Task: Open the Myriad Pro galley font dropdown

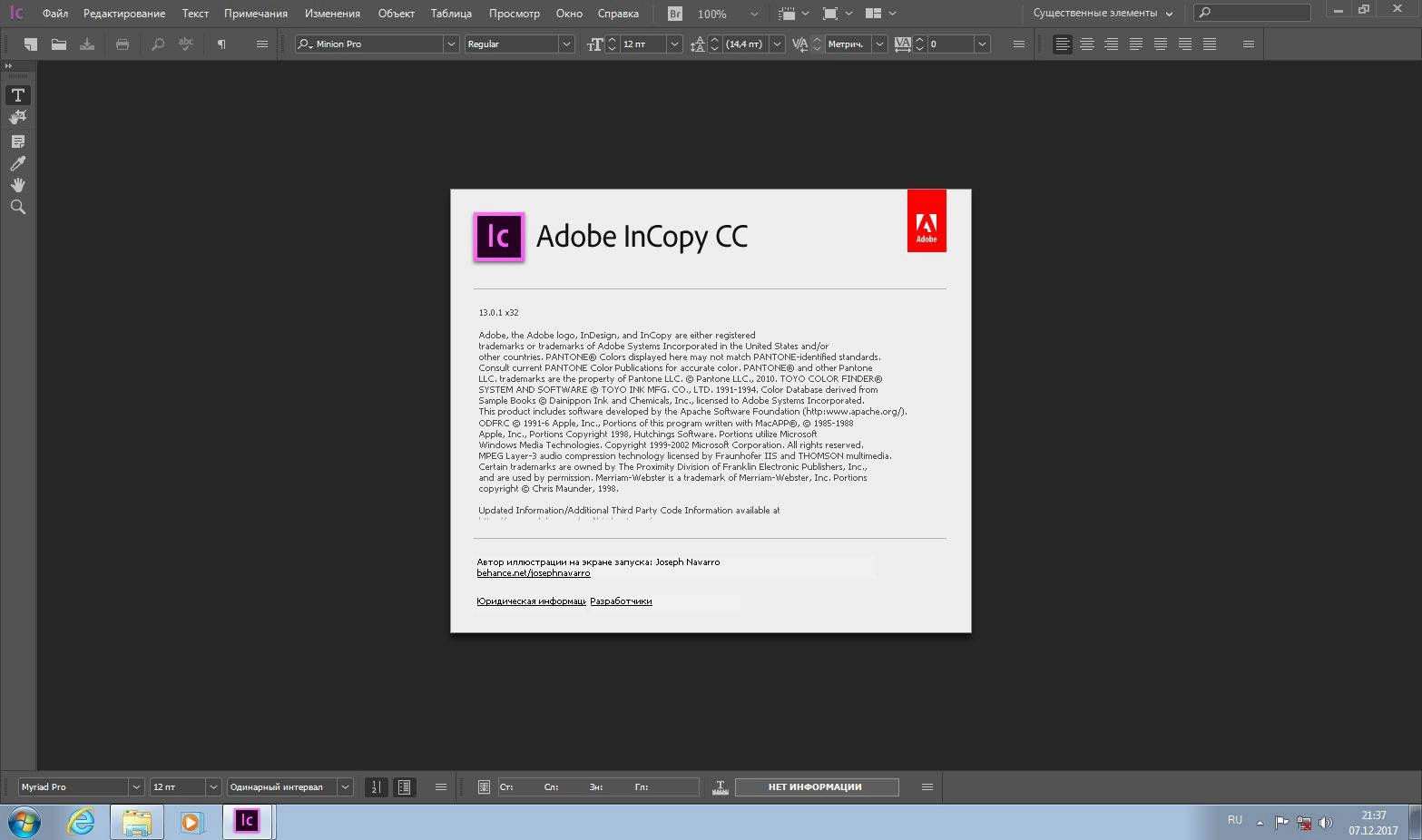Action: [x=136, y=786]
